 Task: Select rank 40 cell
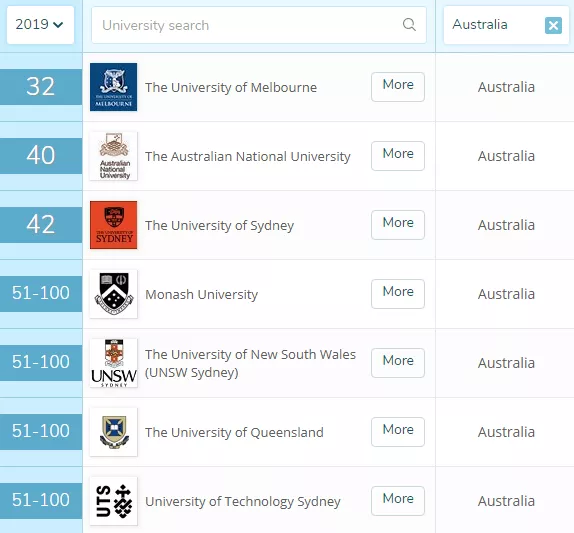point(41,156)
